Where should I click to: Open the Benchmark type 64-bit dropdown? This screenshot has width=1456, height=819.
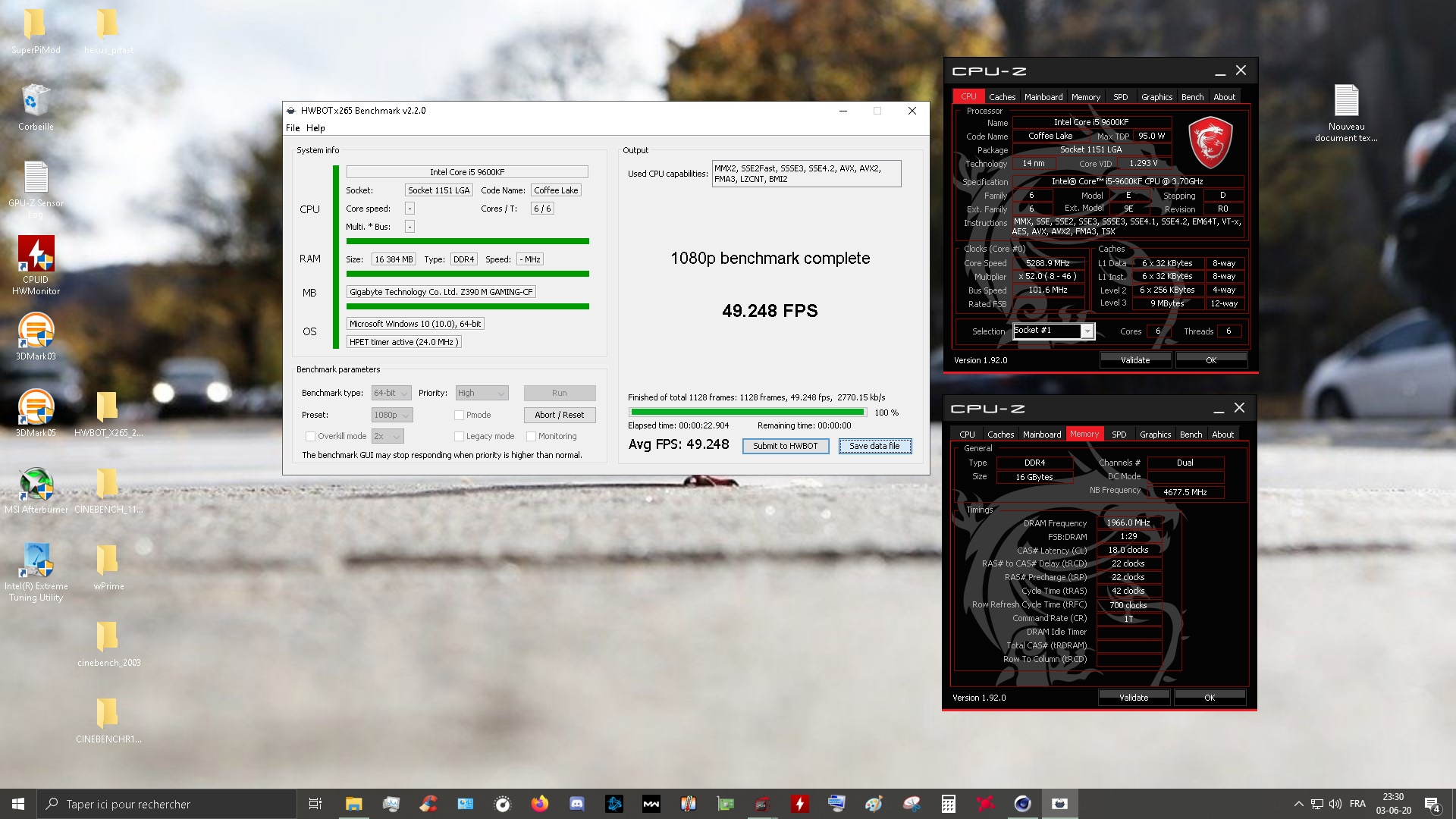coord(391,393)
